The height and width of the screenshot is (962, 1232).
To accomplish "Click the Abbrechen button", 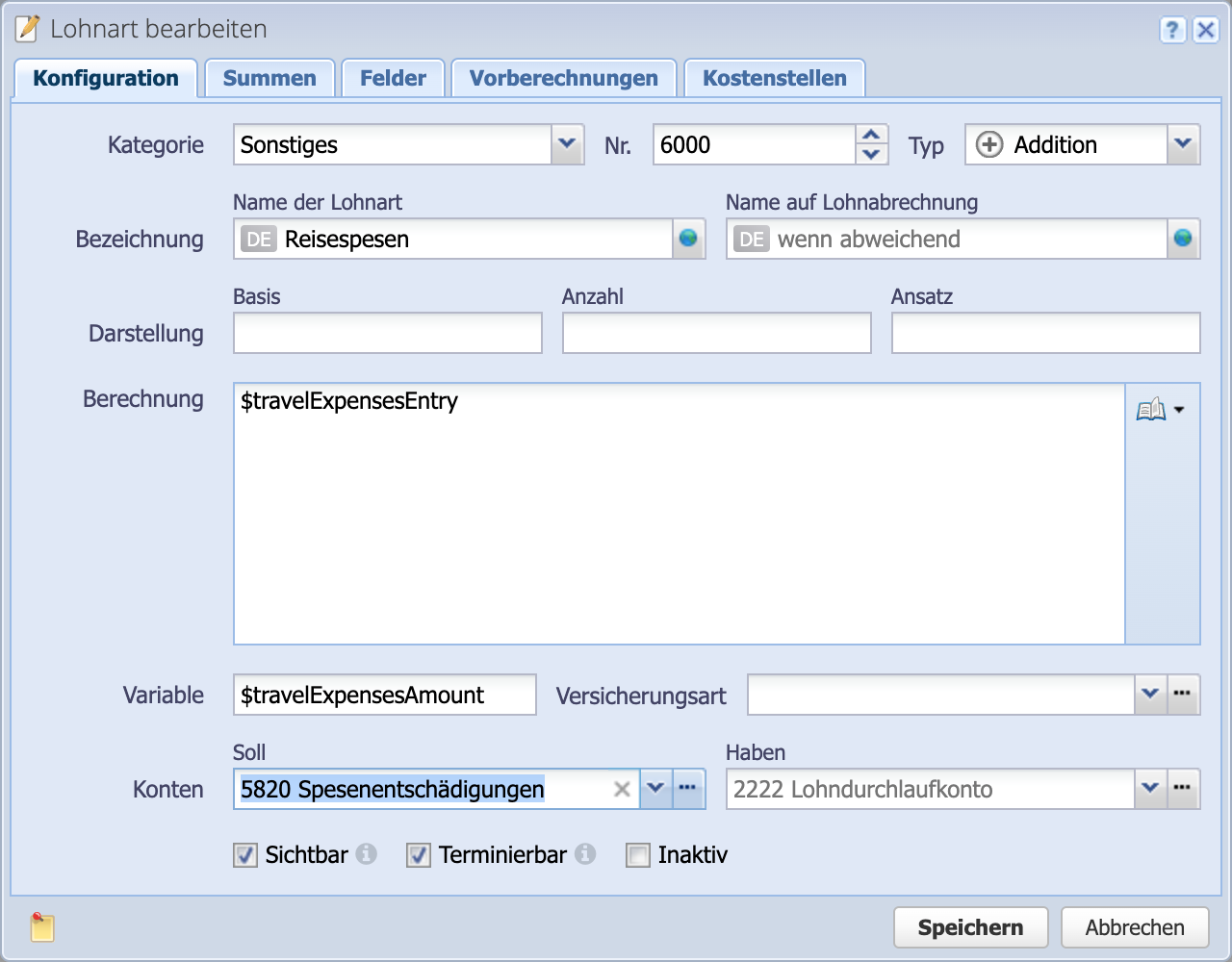I will tap(1135, 927).
